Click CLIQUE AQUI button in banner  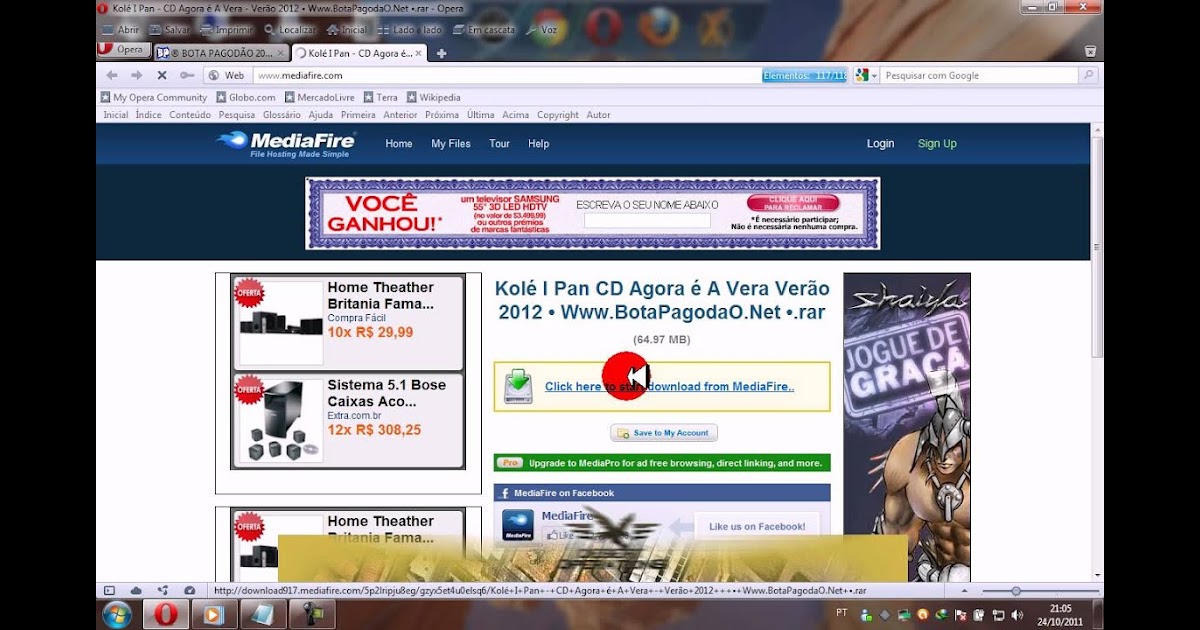click(x=793, y=203)
